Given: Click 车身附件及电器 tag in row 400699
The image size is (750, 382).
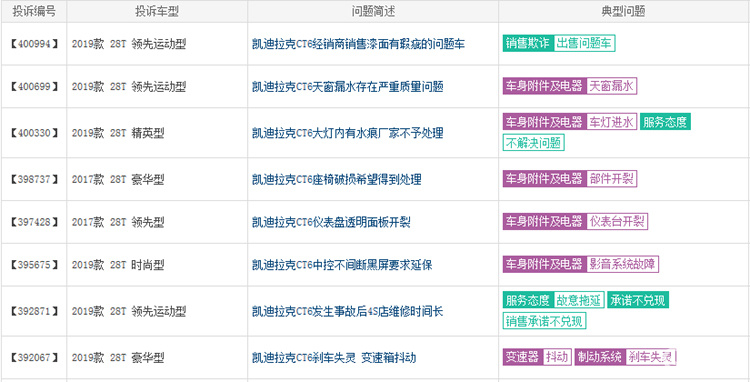Looking at the screenshot, I should pos(544,86).
